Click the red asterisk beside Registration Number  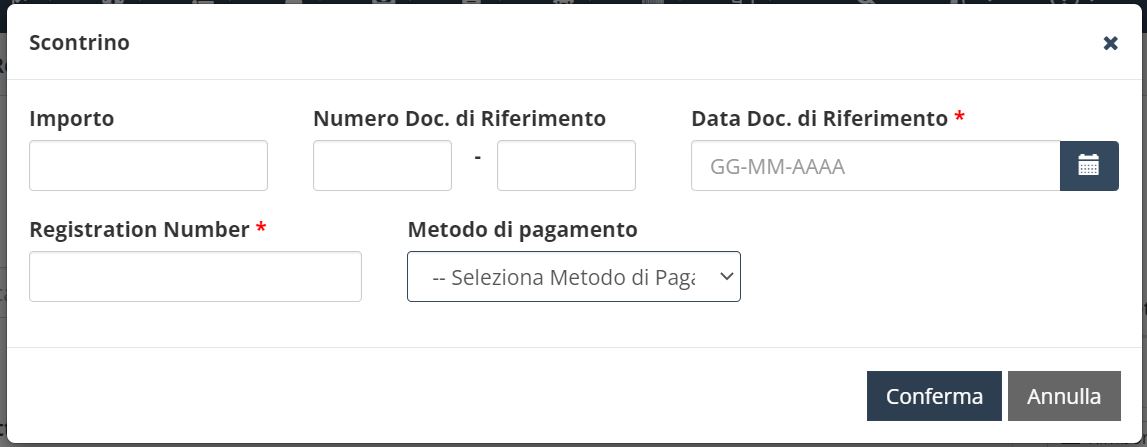261,228
